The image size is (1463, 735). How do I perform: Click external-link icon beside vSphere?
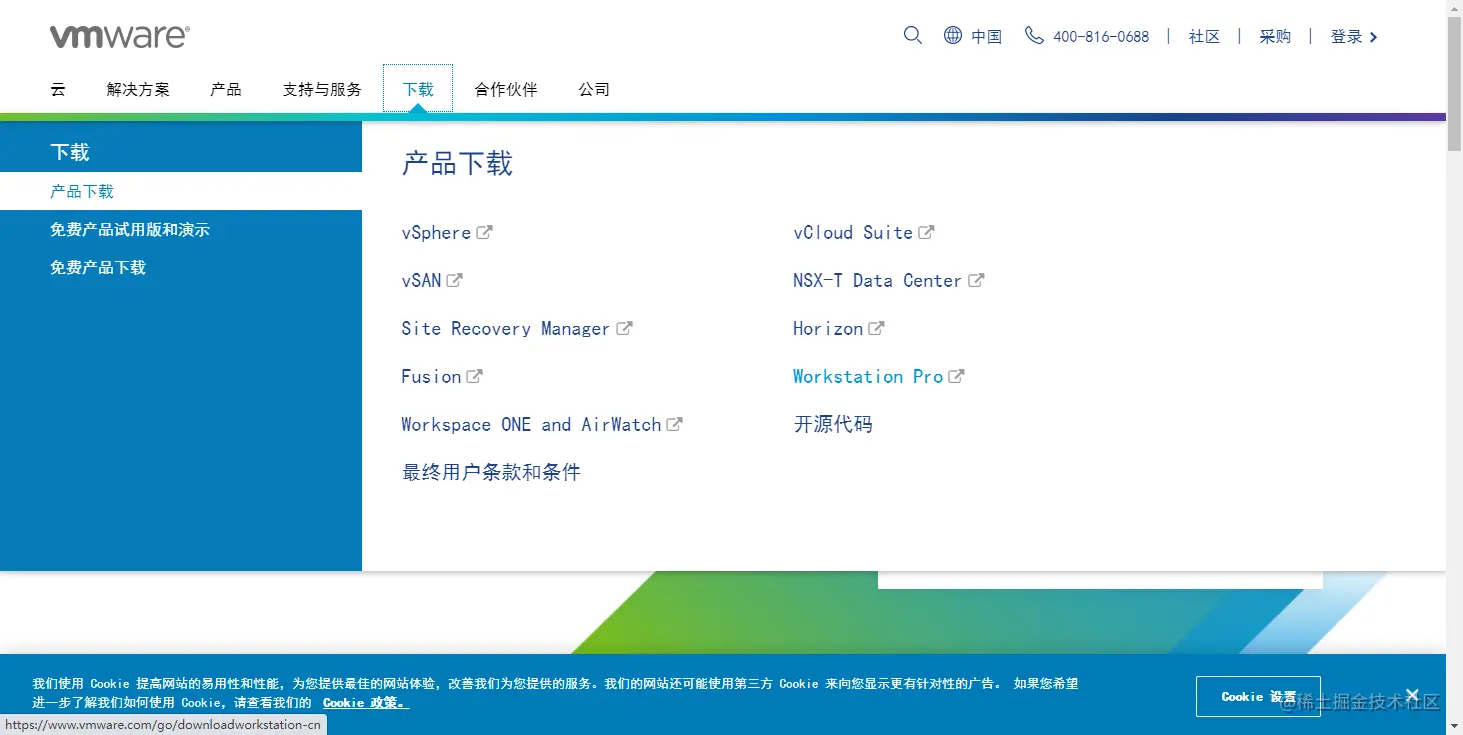(484, 232)
